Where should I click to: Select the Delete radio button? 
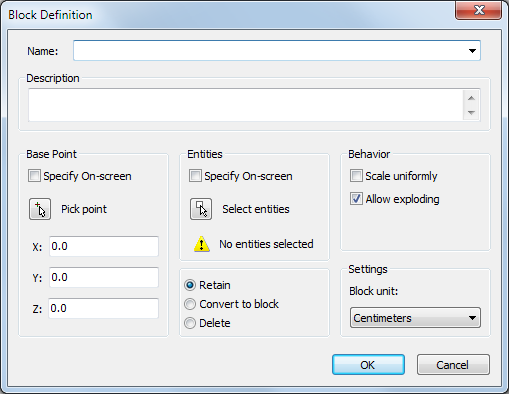[x=190, y=323]
